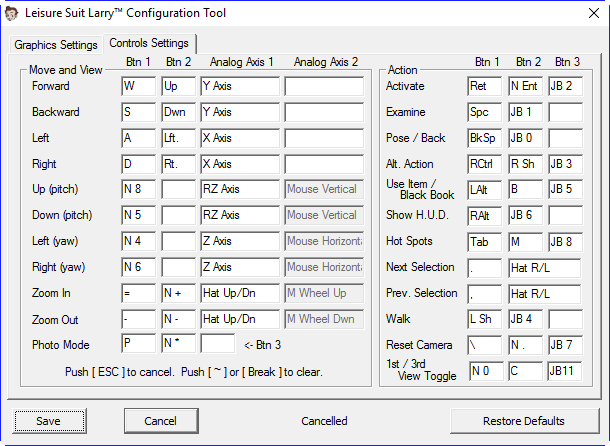This screenshot has width=610, height=446.
Task: Click Right (yaw) Mouse Horizontal field
Action: [x=324, y=267]
